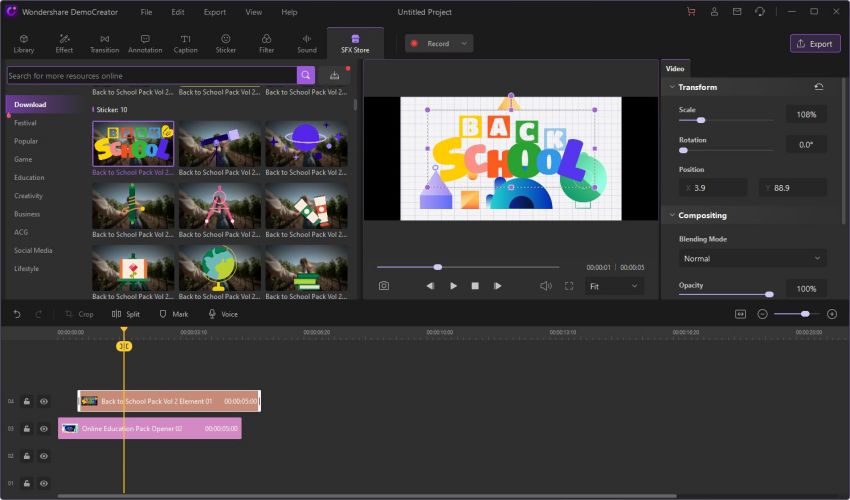Enter fullscreen preview mode

point(569,286)
